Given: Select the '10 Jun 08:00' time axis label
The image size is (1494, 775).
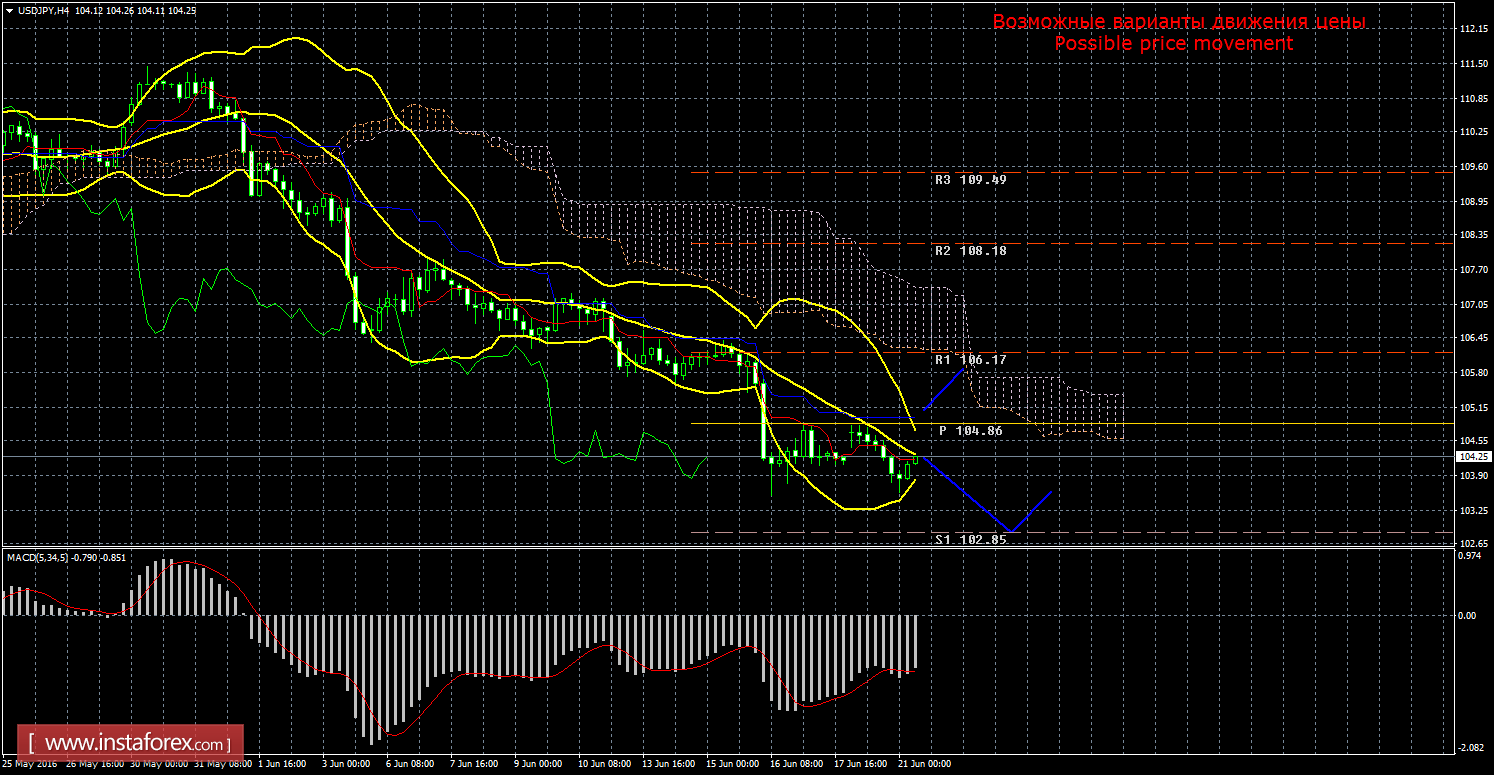Looking at the screenshot, I should [x=604, y=764].
